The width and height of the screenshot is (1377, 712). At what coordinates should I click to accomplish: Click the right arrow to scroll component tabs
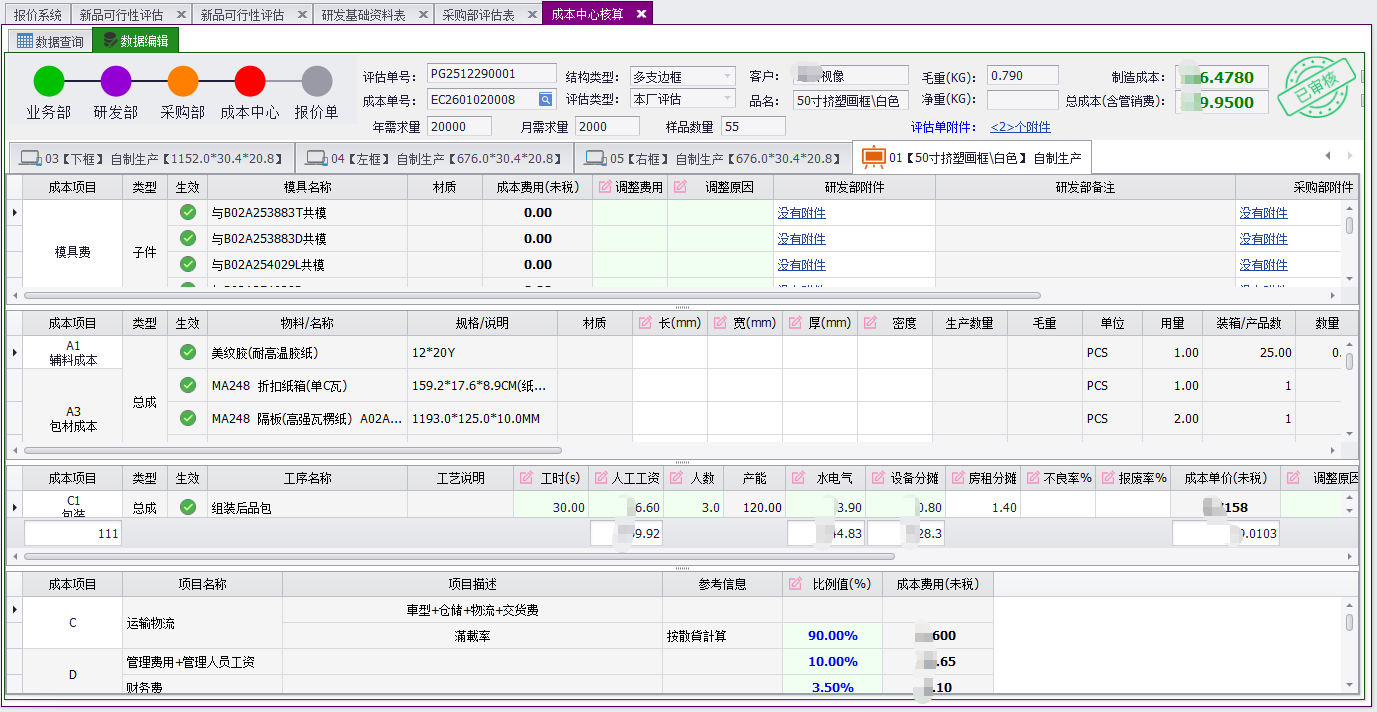coord(1349,156)
